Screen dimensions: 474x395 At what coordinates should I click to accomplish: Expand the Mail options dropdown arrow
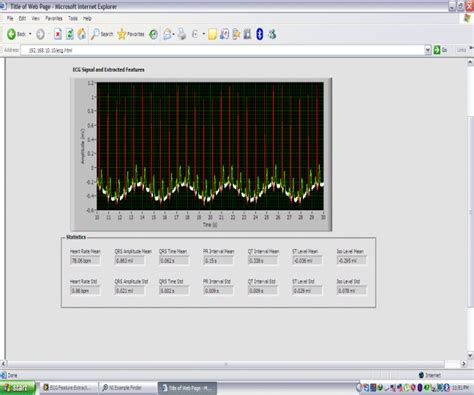click(174, 34)
